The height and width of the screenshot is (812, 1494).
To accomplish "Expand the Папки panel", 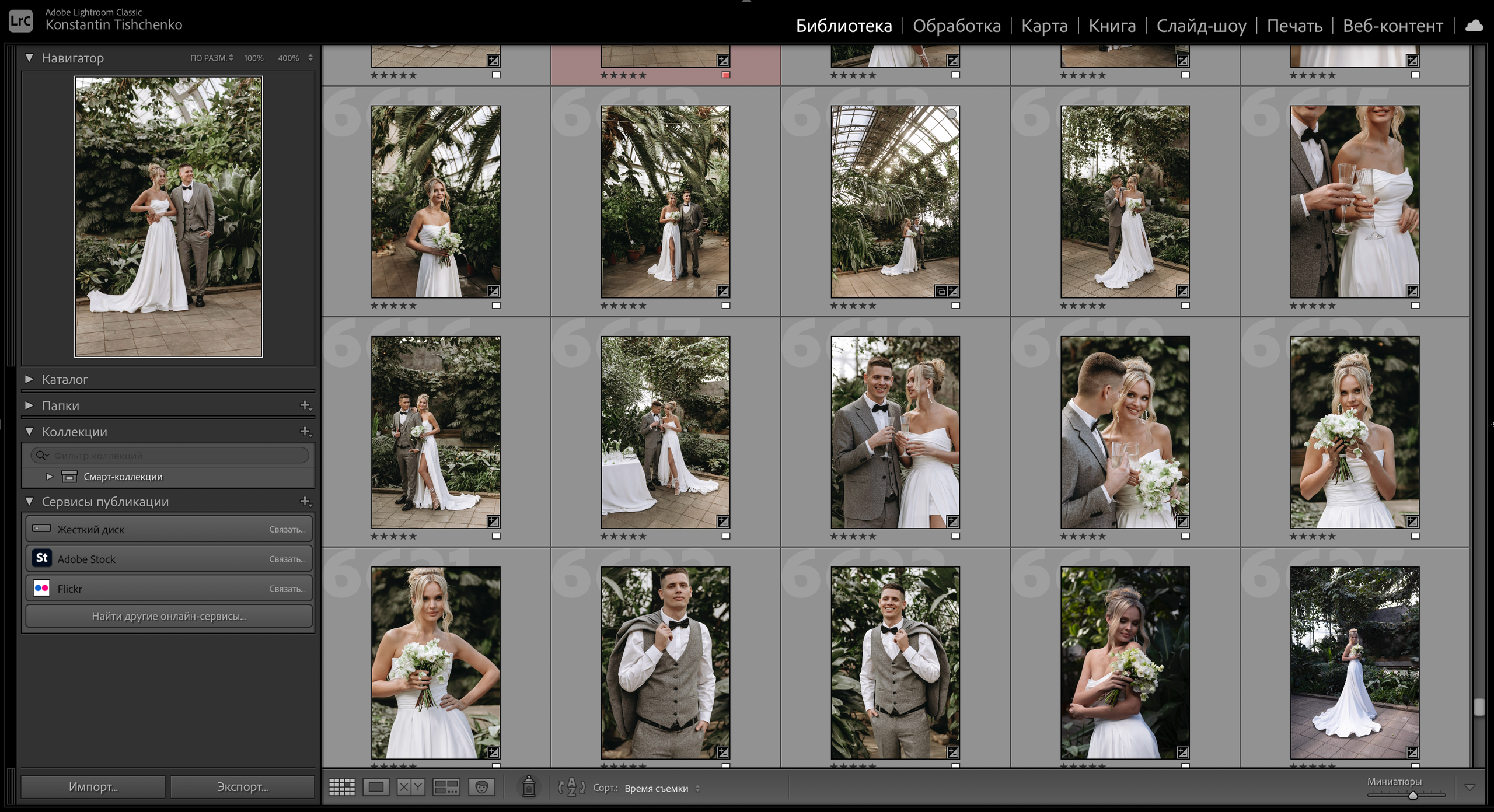I will 29,405.
